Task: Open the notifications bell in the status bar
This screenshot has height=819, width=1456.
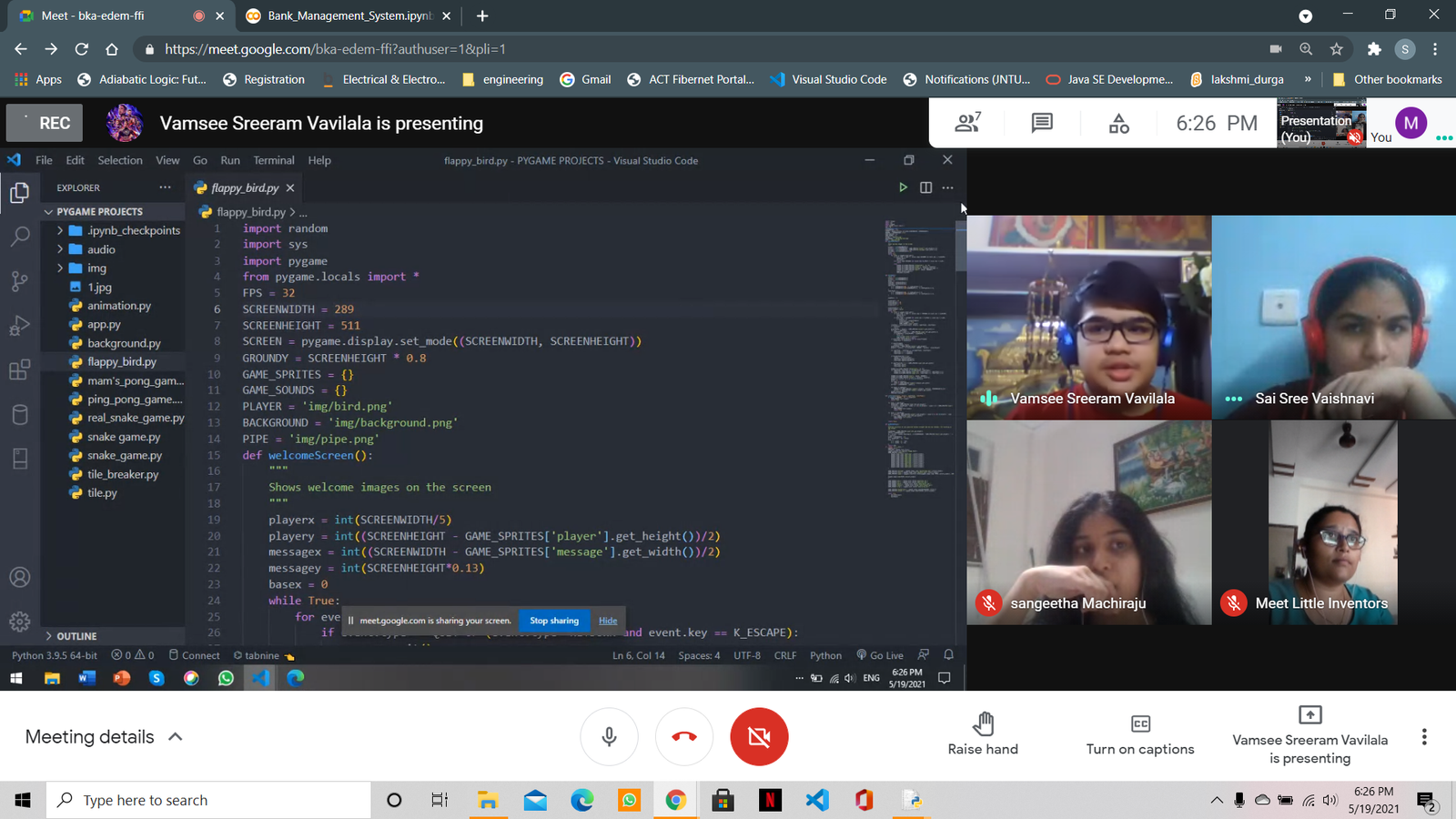Action: click(x=947, y=654)
